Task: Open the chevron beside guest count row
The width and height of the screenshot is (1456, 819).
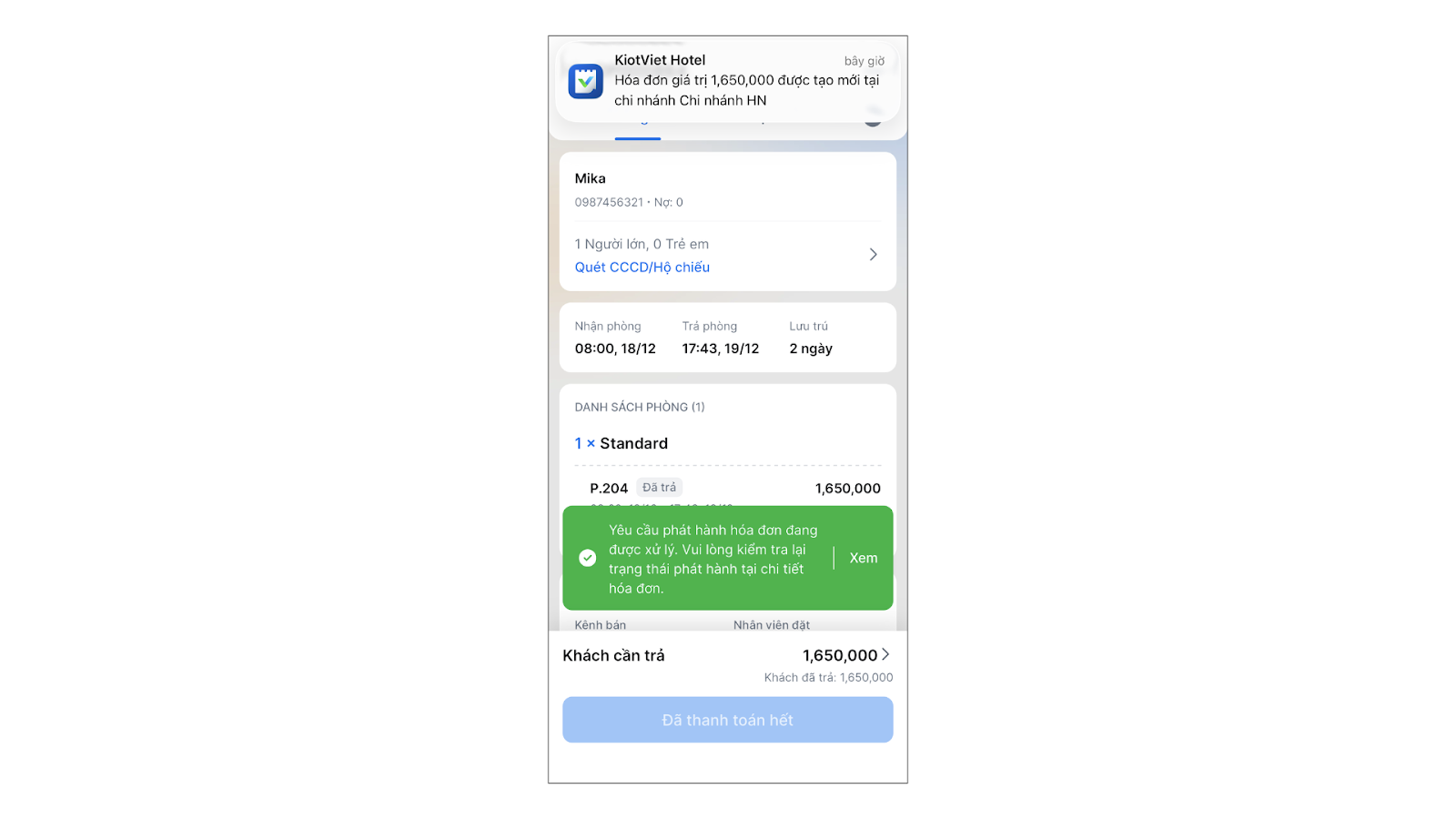Action: coord(873,255)
